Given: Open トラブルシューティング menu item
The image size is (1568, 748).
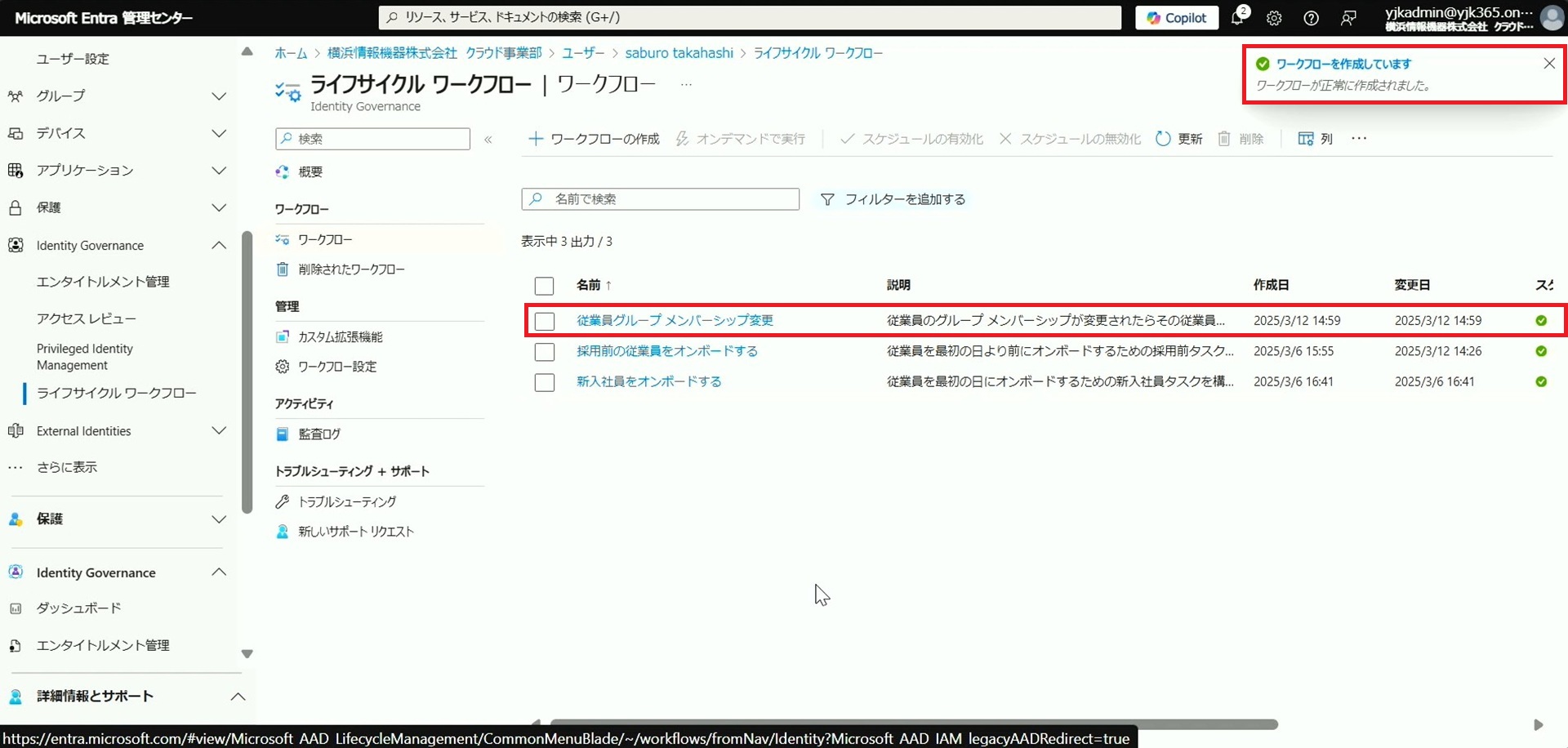Looking at the screenshot, I should coord(347,502).
